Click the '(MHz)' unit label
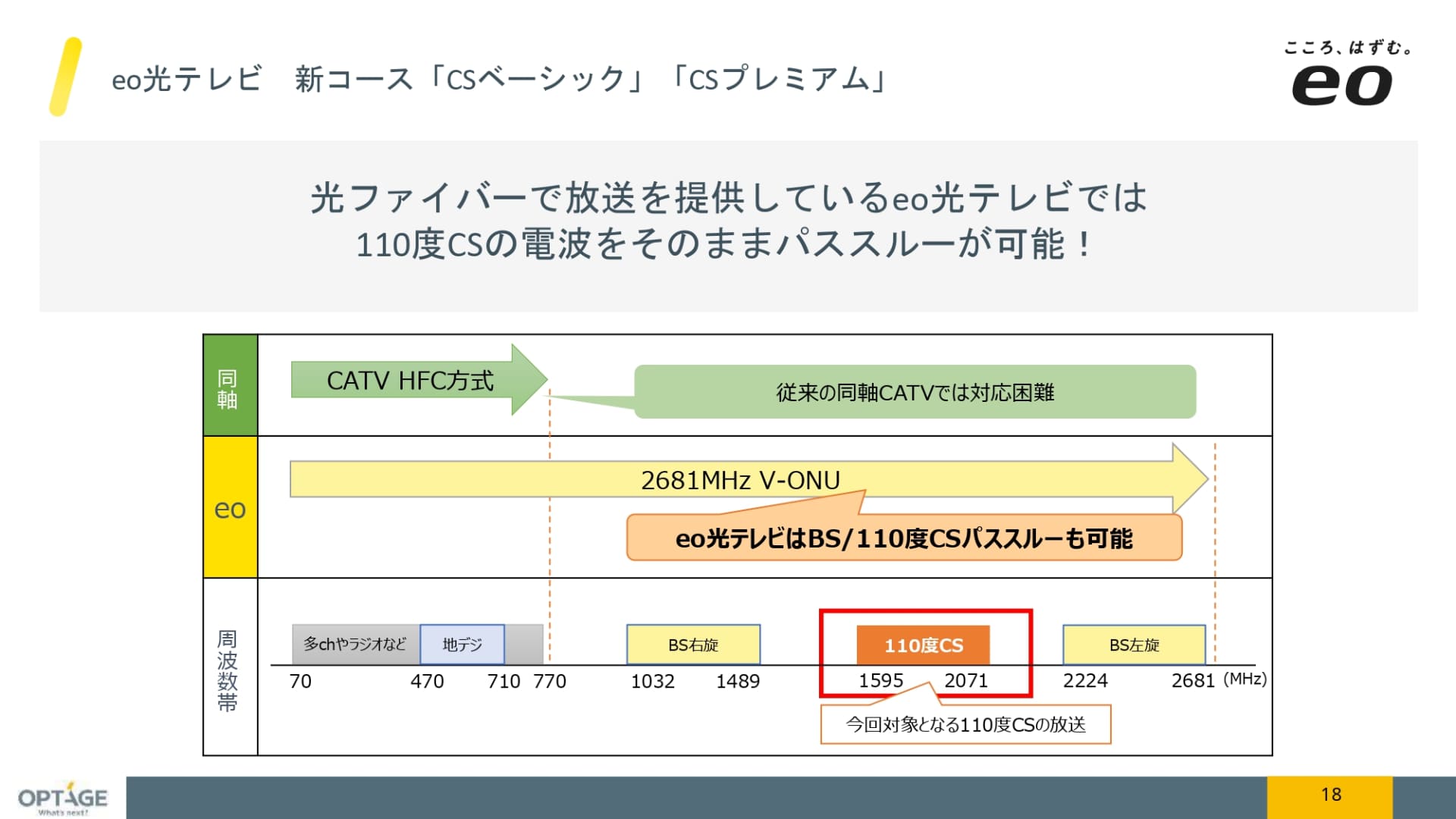1456x819 pixels. [x=1245, y=679]
